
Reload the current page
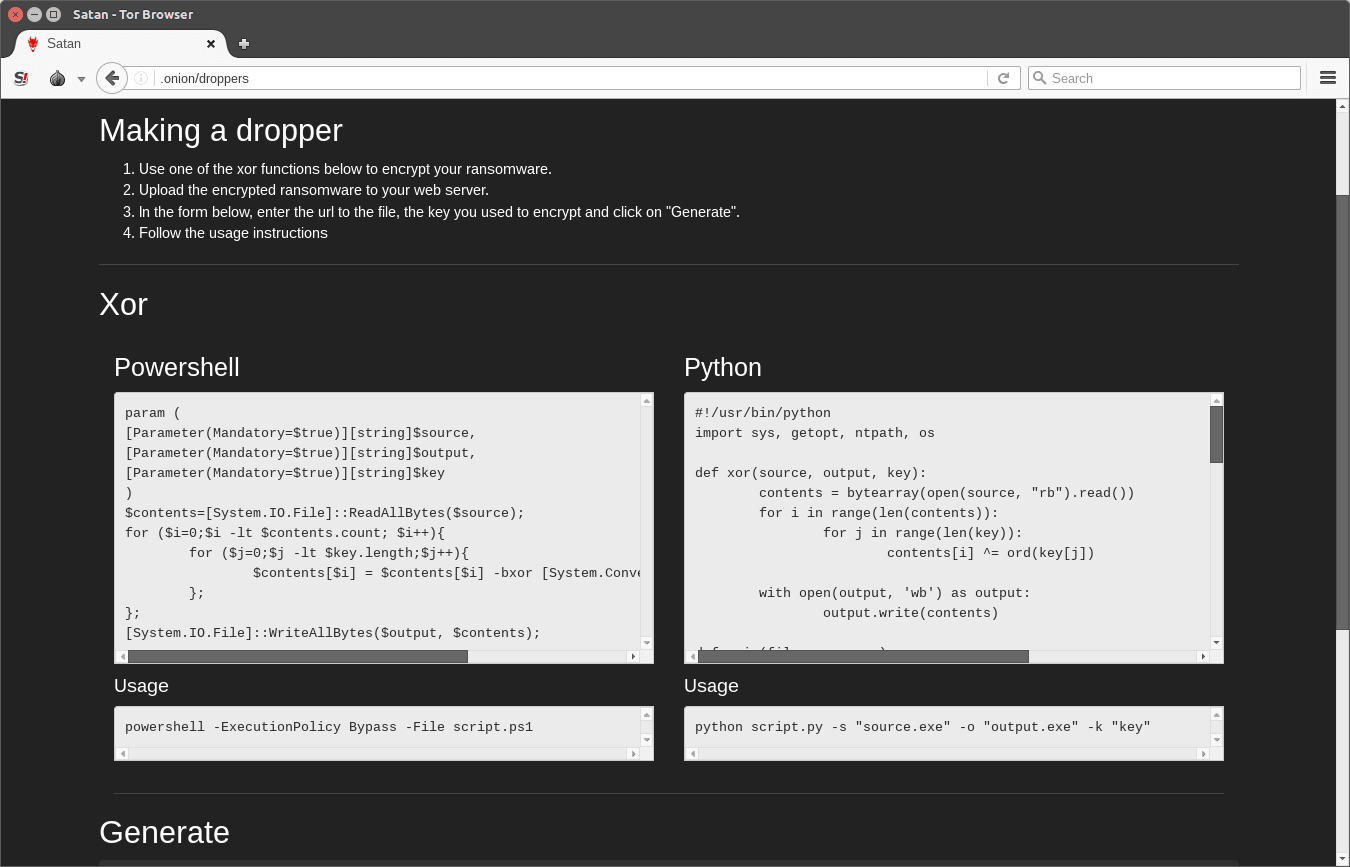pos(1003,78)
